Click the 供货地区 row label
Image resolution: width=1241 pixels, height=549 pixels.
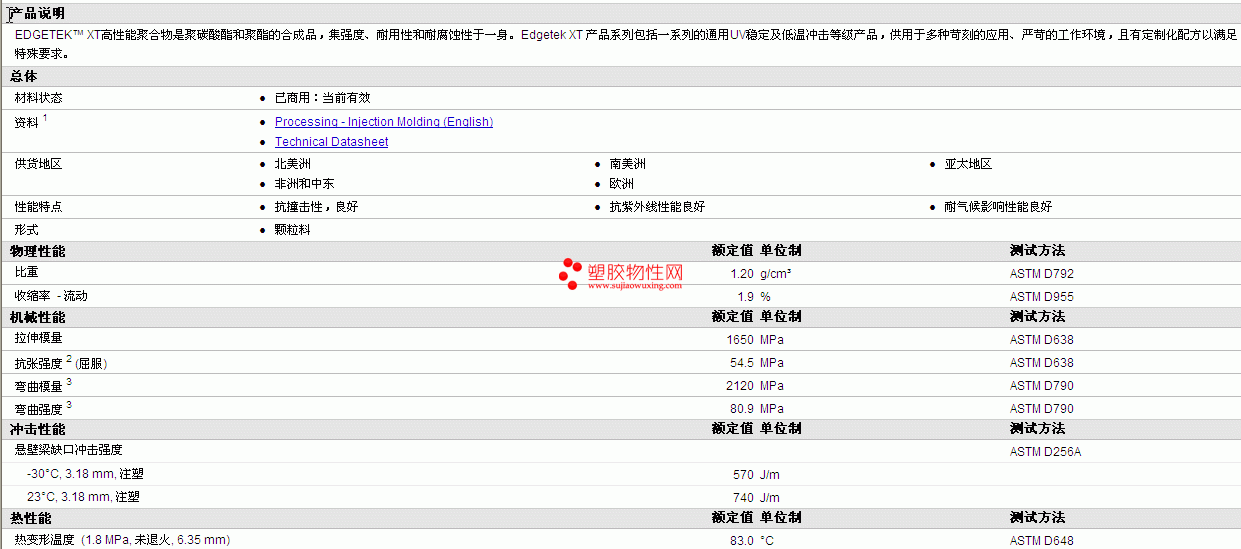pyautogui.click(x=39, y=164)
